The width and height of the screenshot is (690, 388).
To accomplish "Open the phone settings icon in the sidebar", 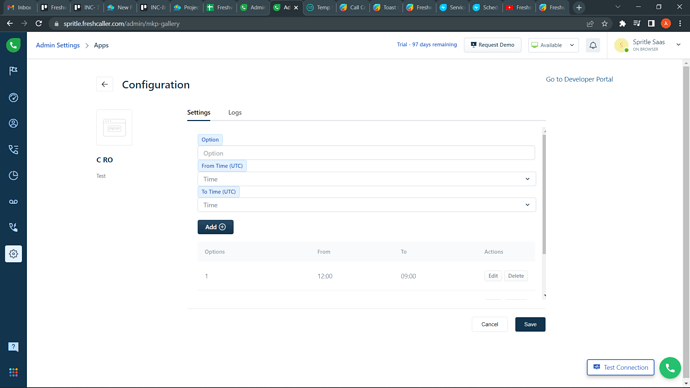I will point(13,227).
